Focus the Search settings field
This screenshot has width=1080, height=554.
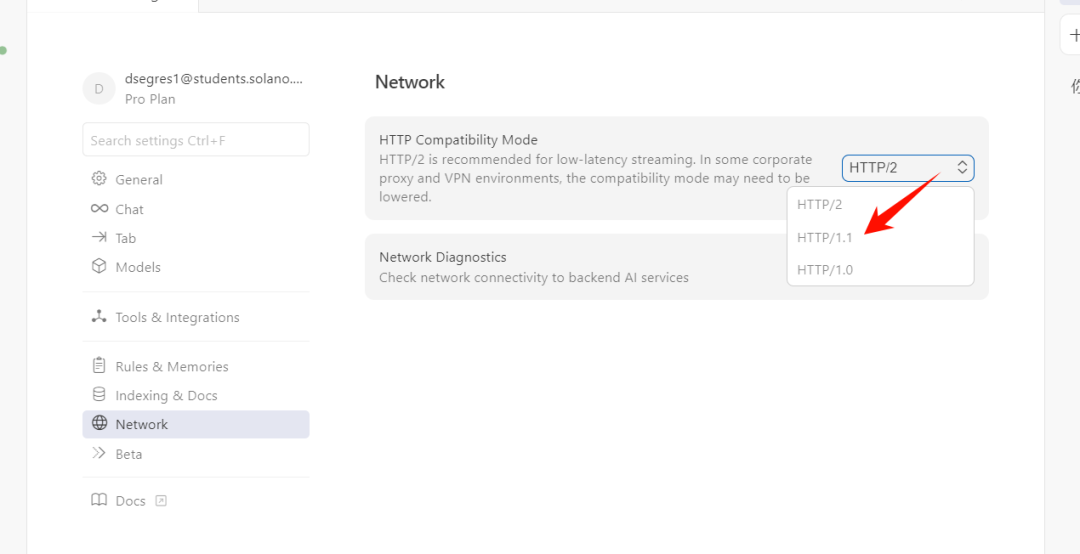pos(196,141)
